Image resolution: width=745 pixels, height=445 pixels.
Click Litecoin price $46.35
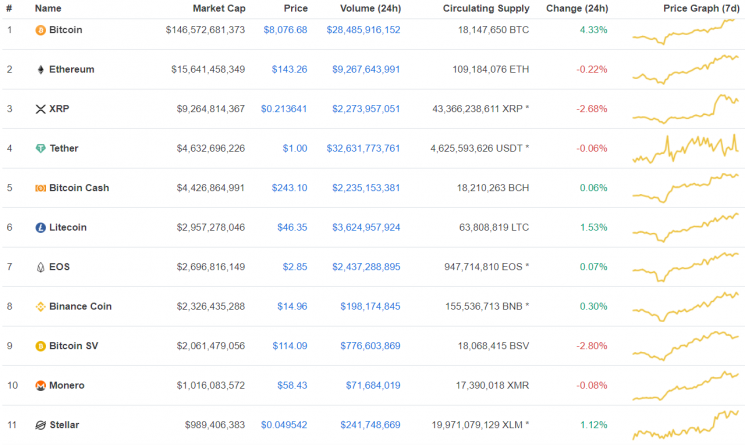click(292, 227)
